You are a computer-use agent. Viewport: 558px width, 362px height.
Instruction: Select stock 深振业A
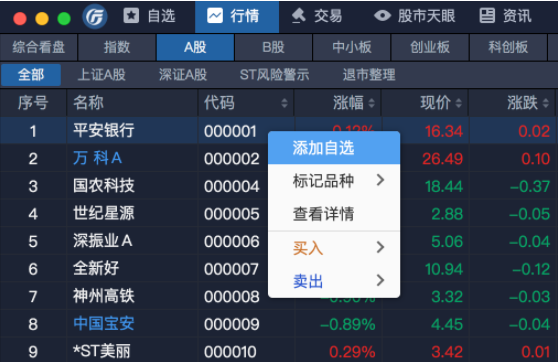(x=102, y=241)
